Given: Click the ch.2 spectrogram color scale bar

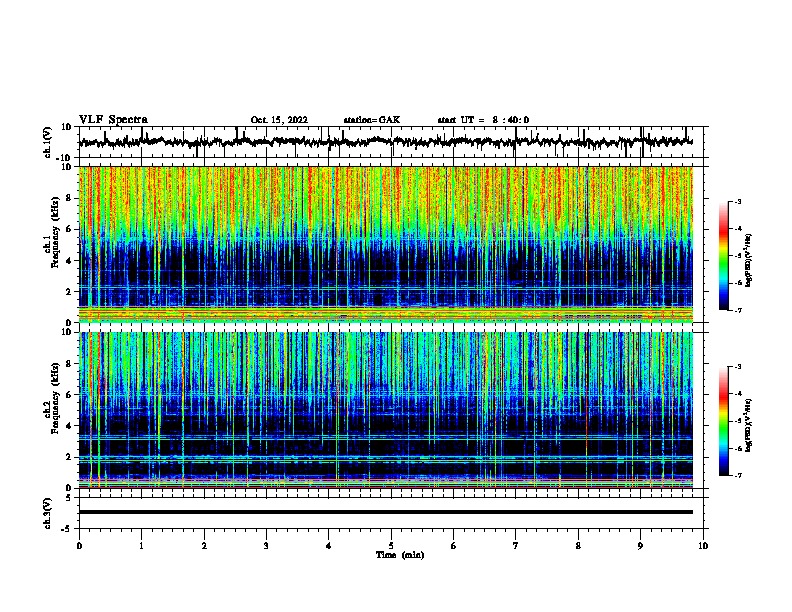Looking at the screenshot, I should point(723,421).
